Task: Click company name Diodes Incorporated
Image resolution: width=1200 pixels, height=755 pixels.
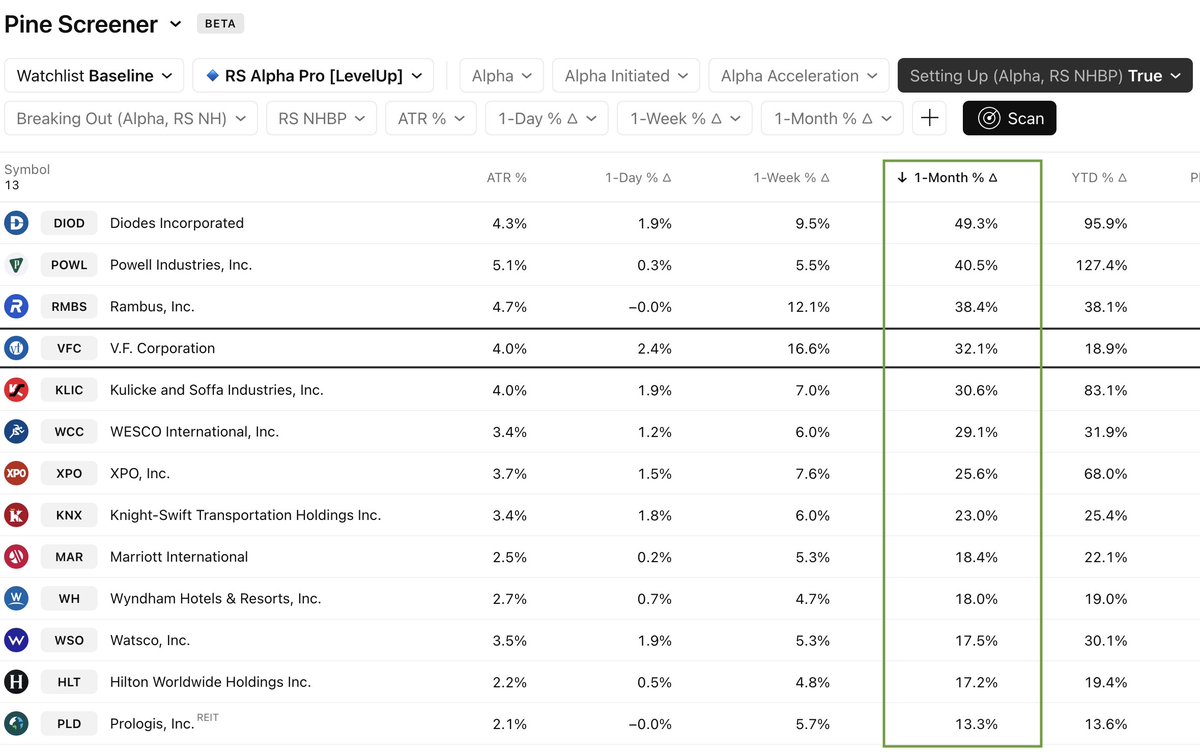Action: pos(177,223)
